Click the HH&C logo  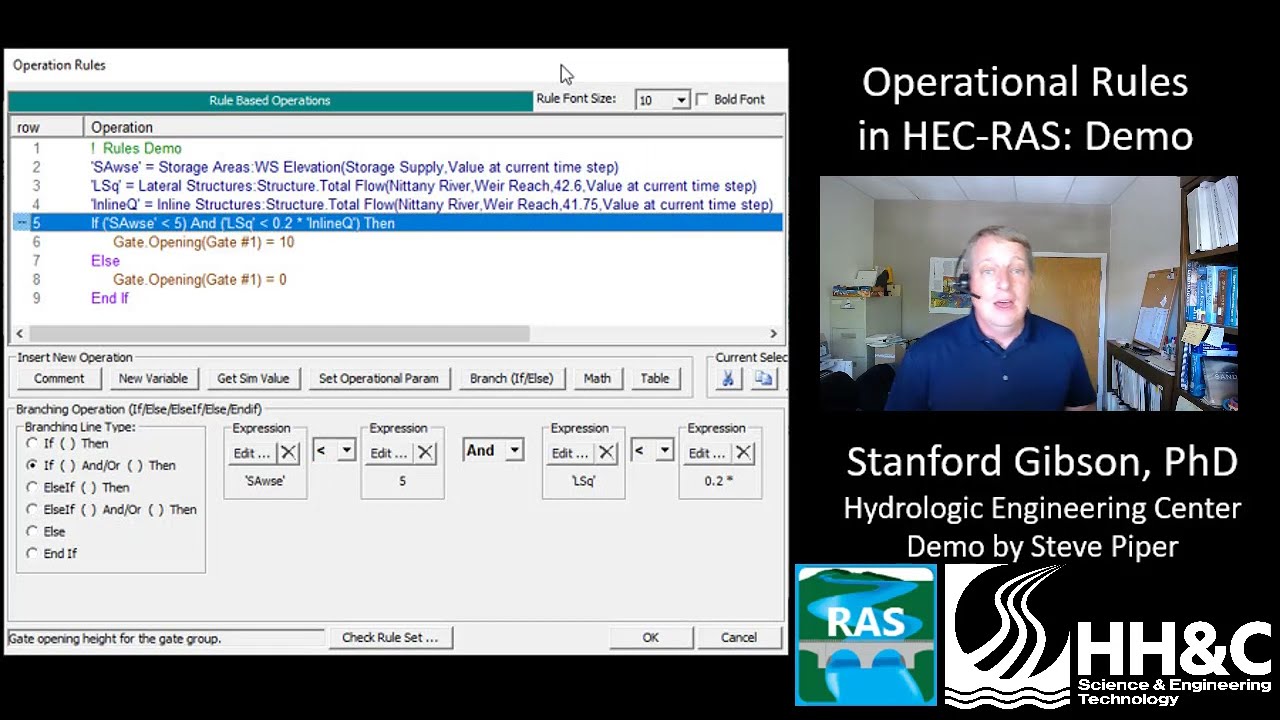[1108, 635]
